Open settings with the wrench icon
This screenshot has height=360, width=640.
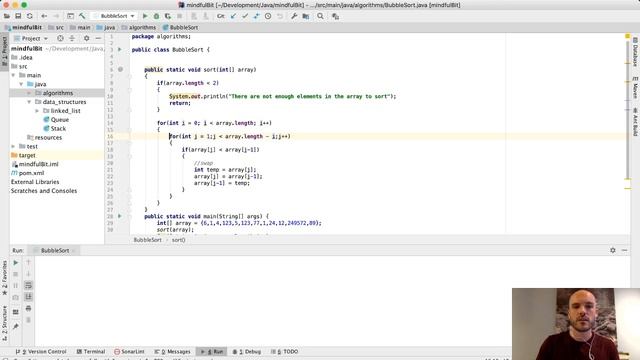pos(294,16)
